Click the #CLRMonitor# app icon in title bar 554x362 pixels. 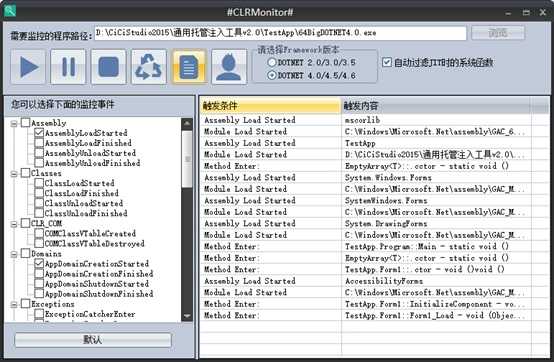[x=10, y=11]
